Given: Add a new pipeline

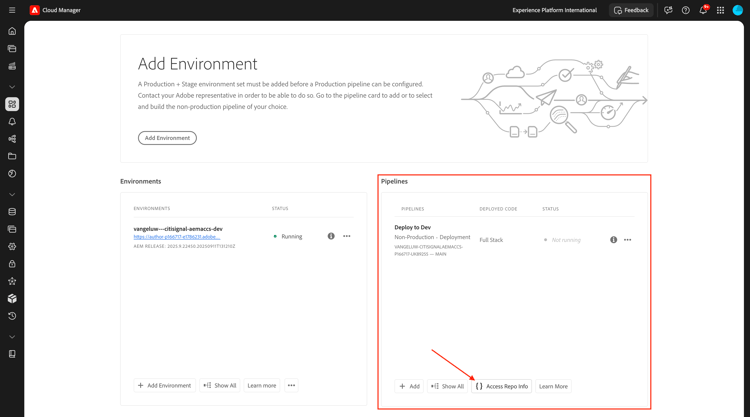Looking at the screenshot, I should tap(409, 386).
